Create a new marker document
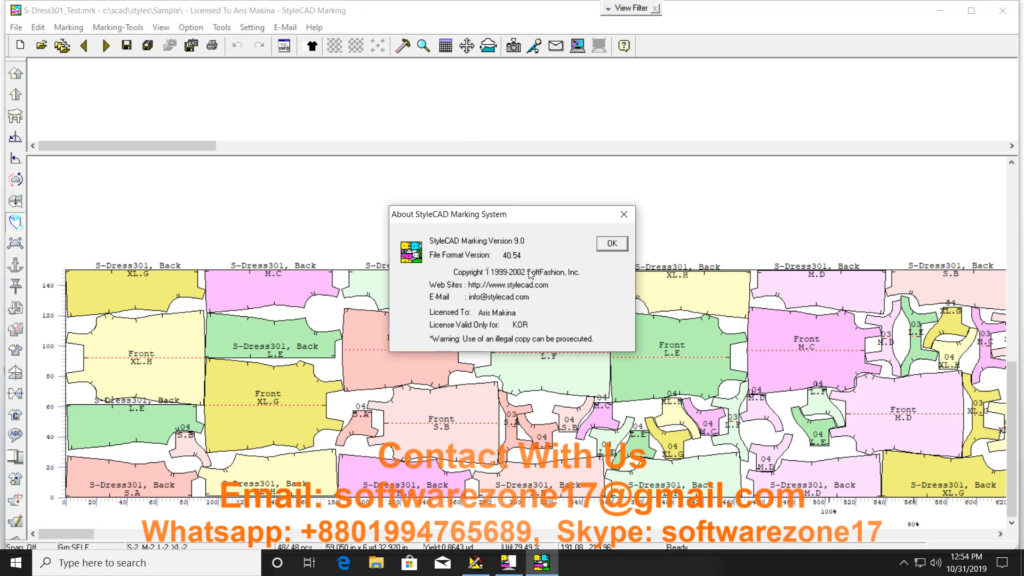This screenshot has height=576, width=1024. (18, 45)
